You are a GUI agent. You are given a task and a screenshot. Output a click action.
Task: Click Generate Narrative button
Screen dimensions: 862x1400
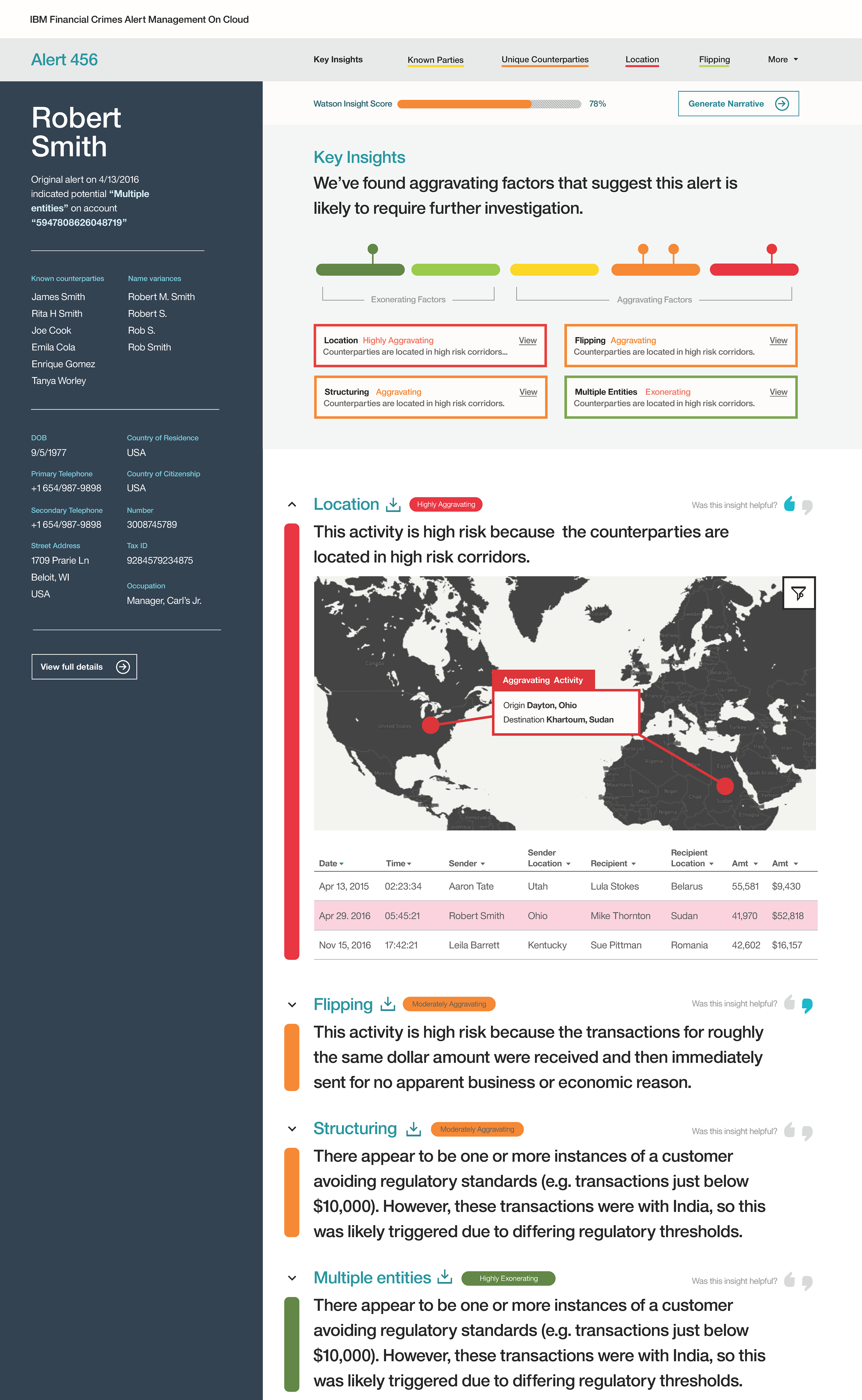[738, 104]
